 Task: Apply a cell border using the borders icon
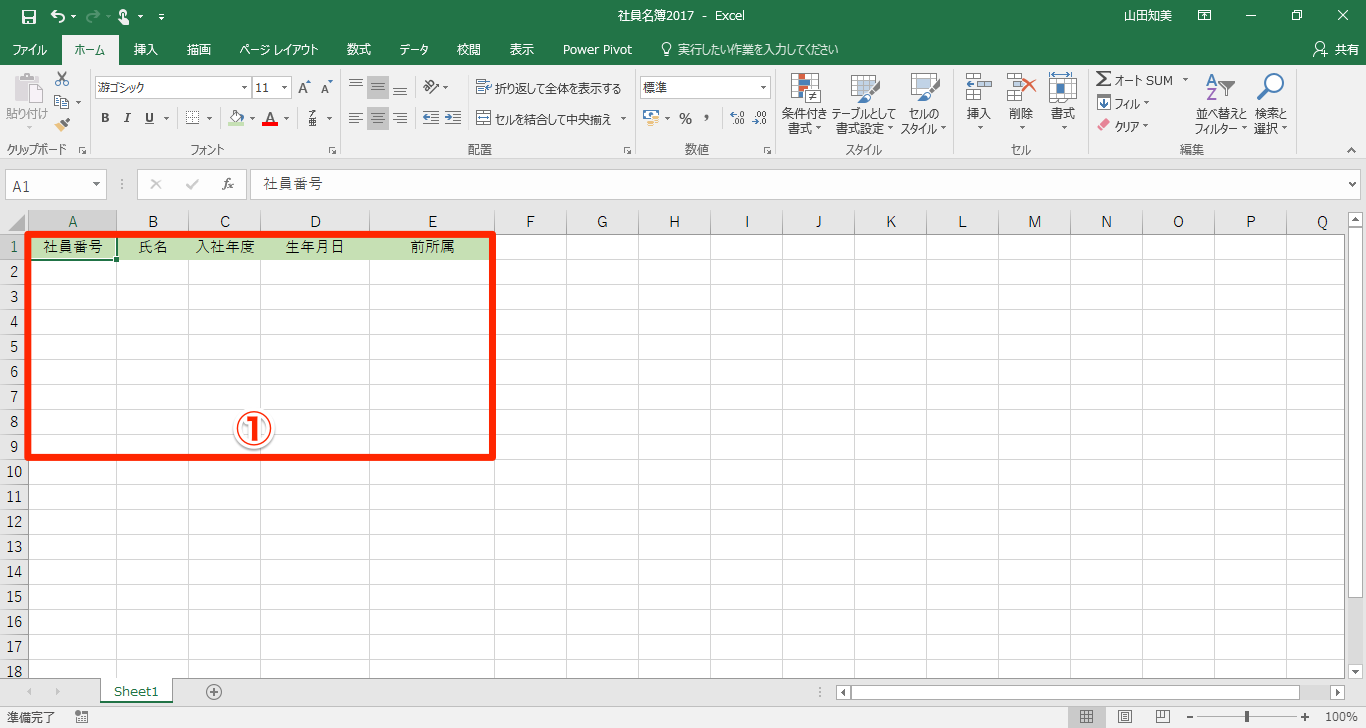pyautogui.click(x=193, y=118)
